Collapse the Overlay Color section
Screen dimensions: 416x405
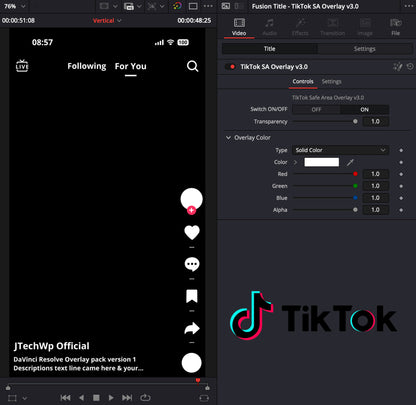point(228,138)
